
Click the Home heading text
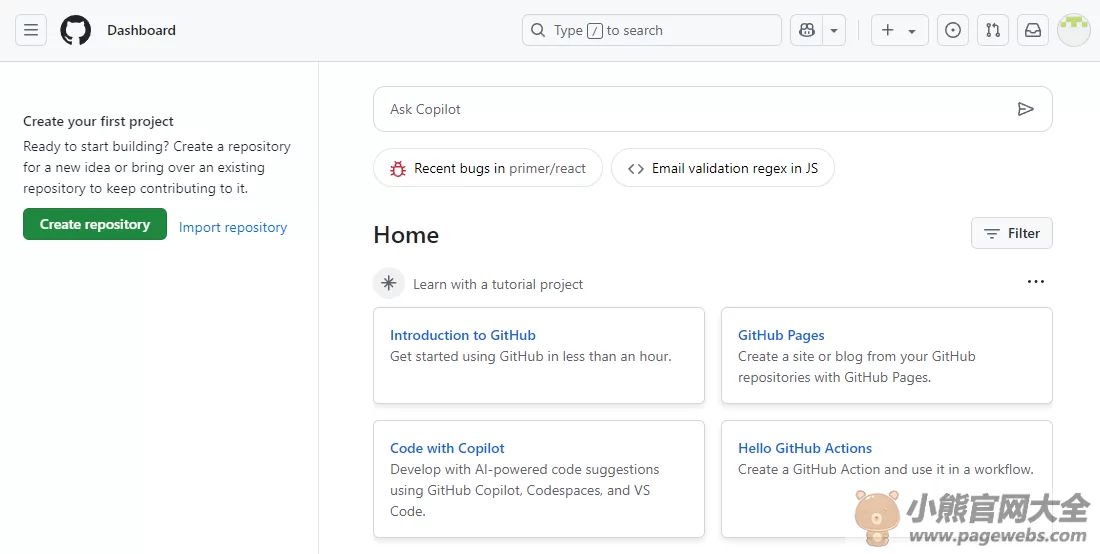coord(406,235)
